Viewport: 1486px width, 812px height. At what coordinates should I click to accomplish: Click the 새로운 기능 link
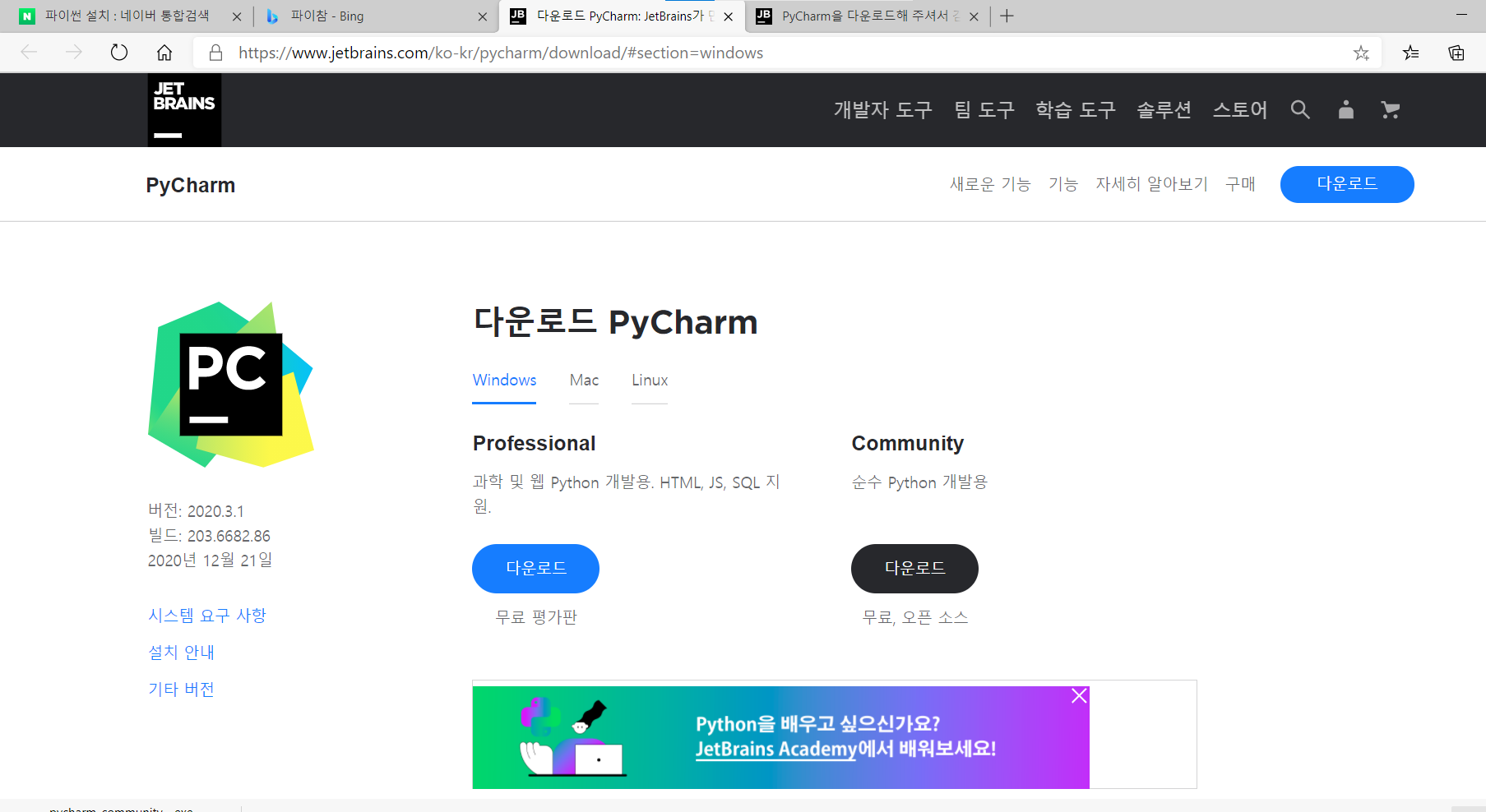pyautogui.click(x=990, y=184)
